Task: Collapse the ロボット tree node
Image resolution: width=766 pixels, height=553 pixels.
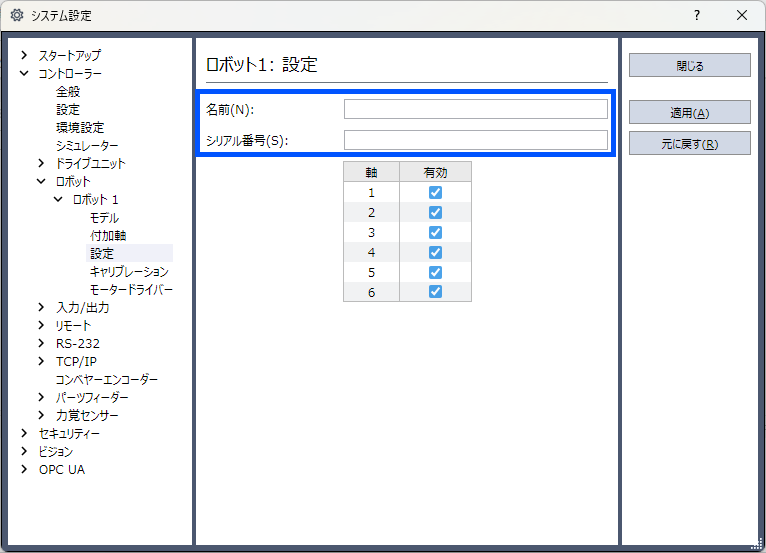Action: (x=41, y=181)
